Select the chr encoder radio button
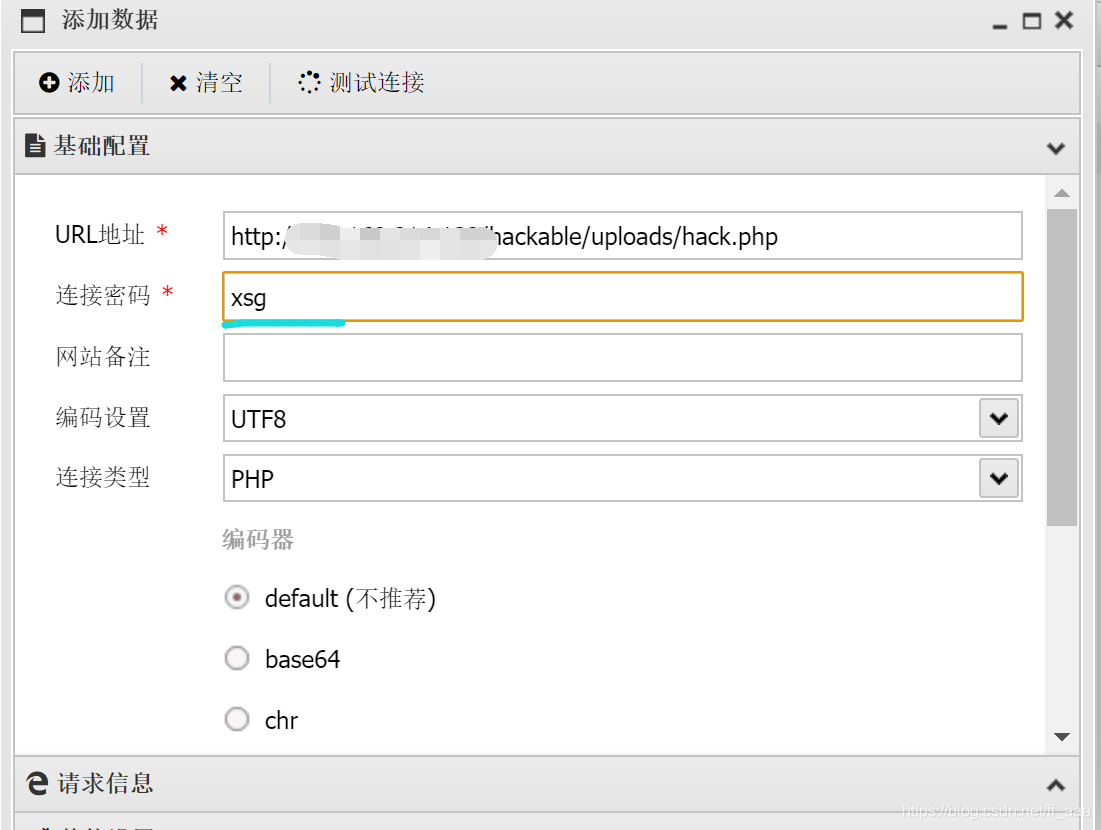Screen dimensions: 1101x830 (x=237, y=719)
